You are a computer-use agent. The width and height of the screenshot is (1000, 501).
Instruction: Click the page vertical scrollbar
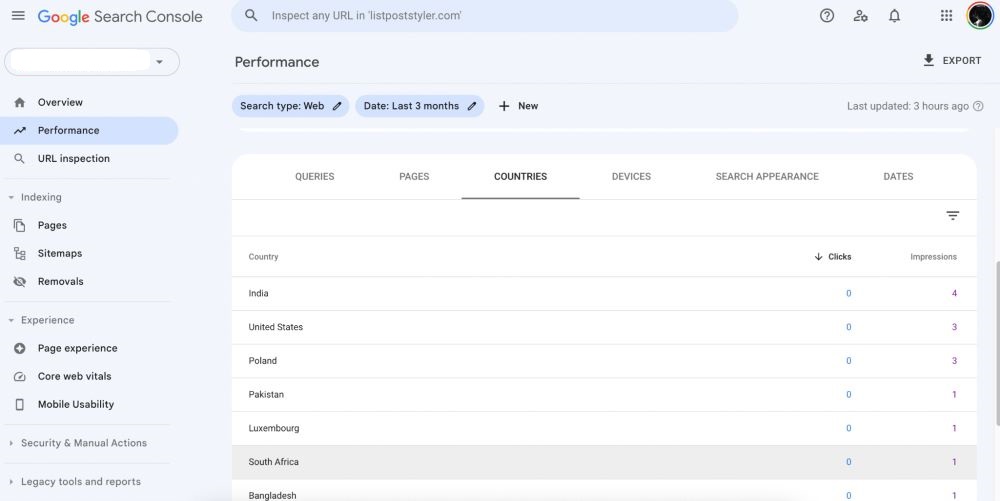pos(997,344)
